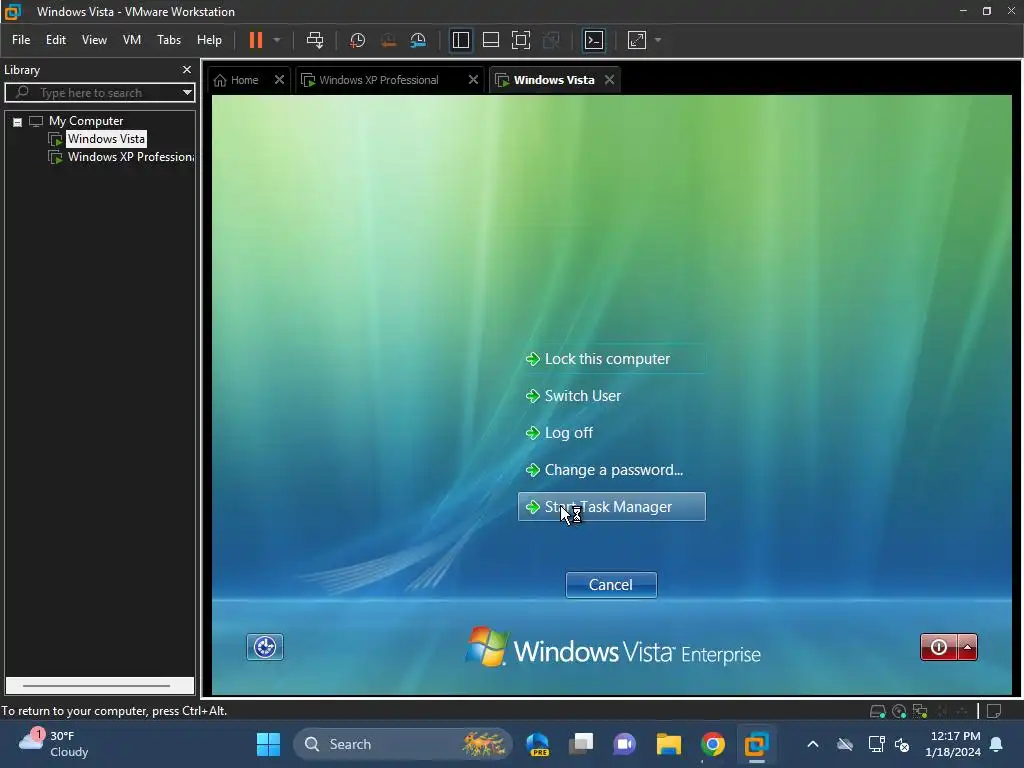
Task: Choose Lock this computer
Action: click(612, 359)
